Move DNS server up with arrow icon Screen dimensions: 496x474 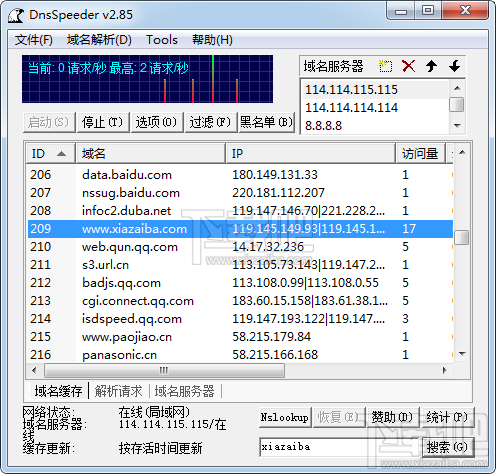point(431,66)
